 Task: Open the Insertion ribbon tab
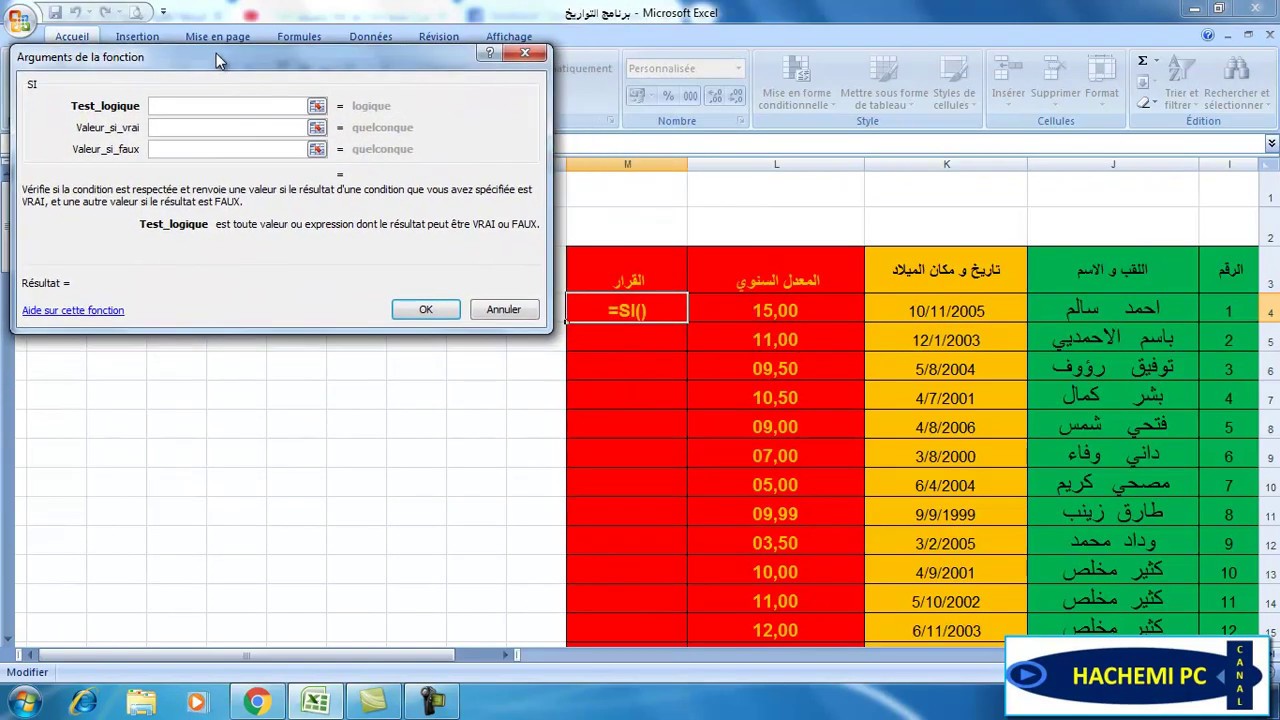point(137,37)
